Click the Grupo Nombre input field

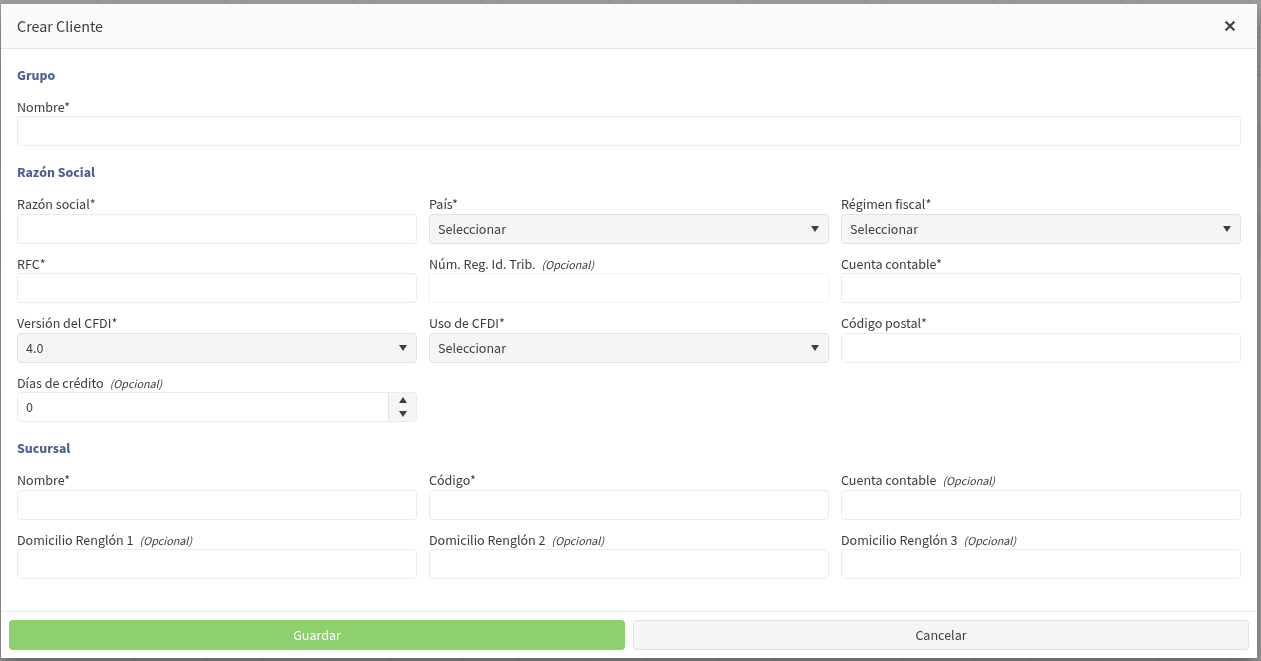pos(629,131)
